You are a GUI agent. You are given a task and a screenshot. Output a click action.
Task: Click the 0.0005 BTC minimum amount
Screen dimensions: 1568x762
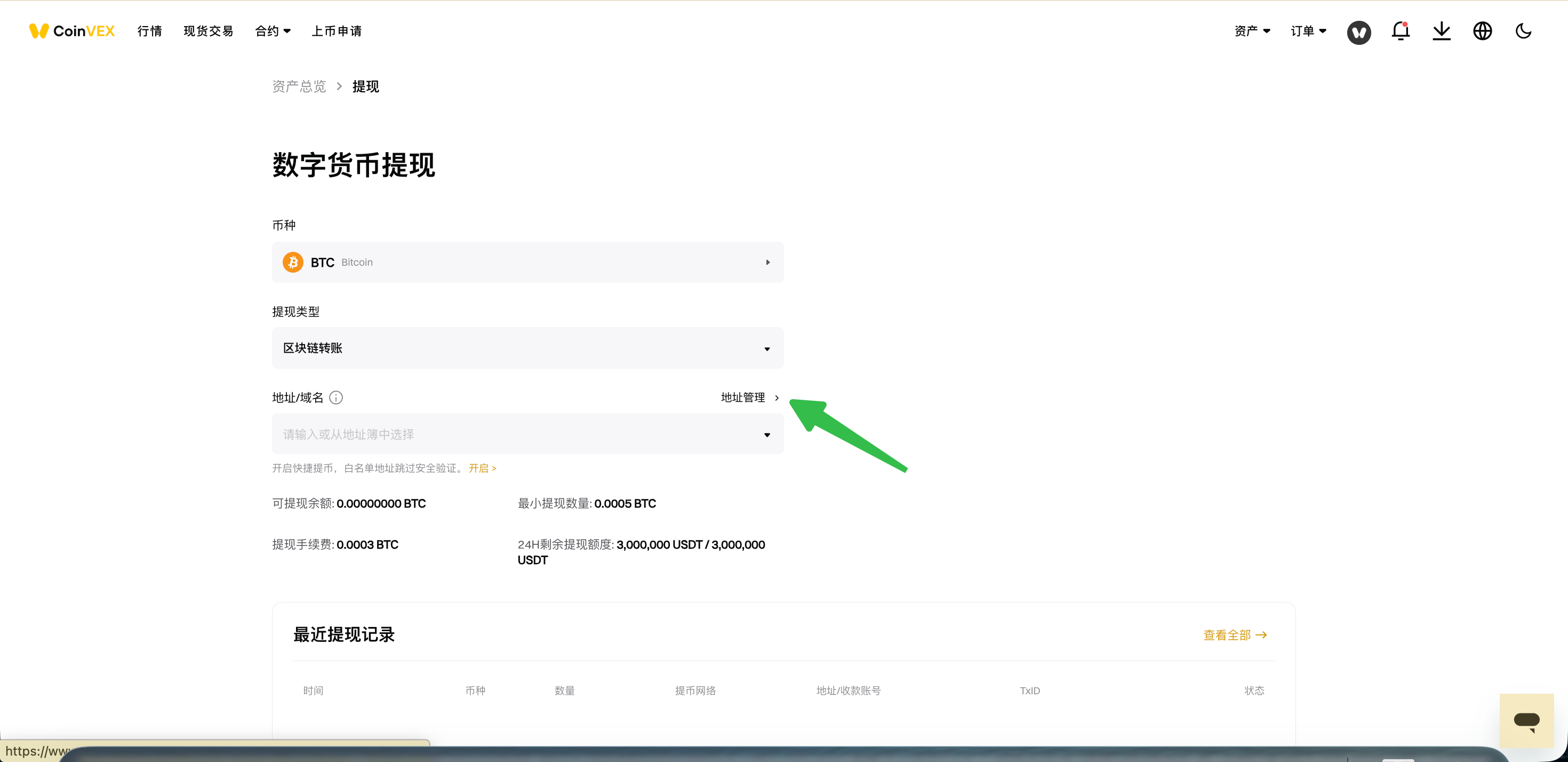625,504
